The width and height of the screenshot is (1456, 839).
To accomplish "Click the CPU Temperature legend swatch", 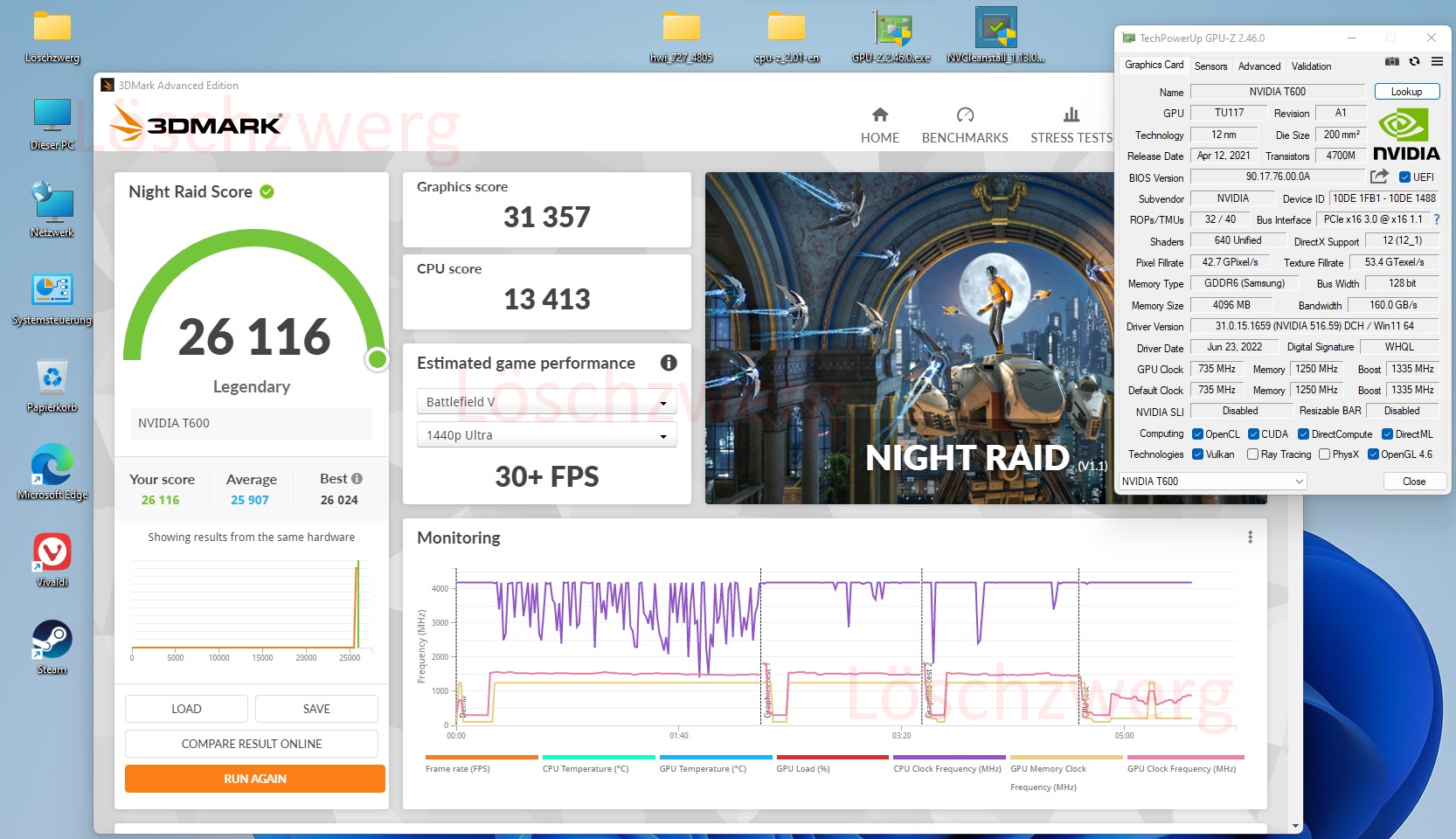I will coord(599,757).
